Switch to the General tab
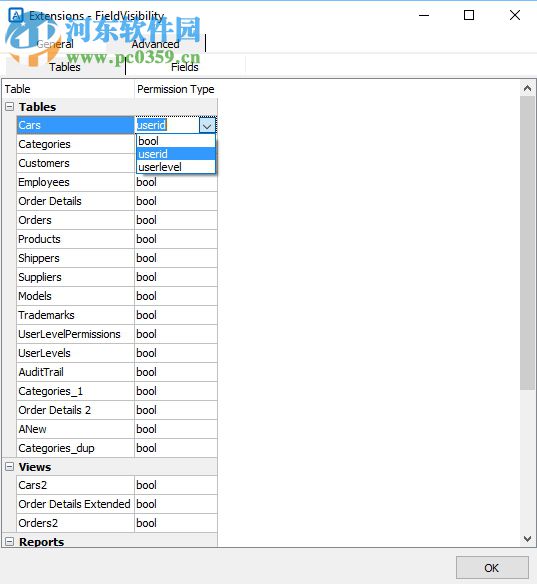The height and width of the screenshot is (584, 537). [x=55, y=44]
